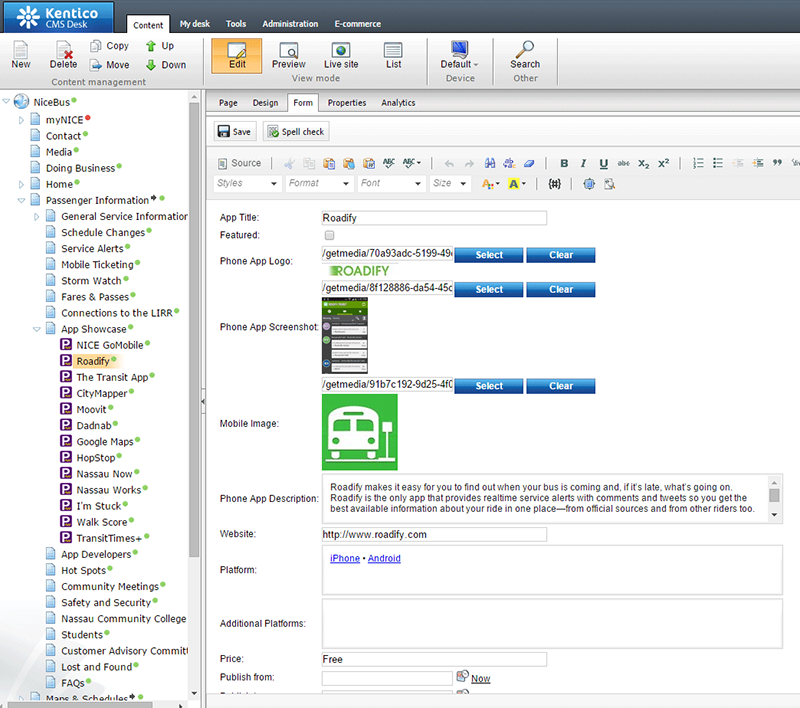Open the Tools tab
The width and height of the screenshot is (800, 708).
click(x=236, y=24)
